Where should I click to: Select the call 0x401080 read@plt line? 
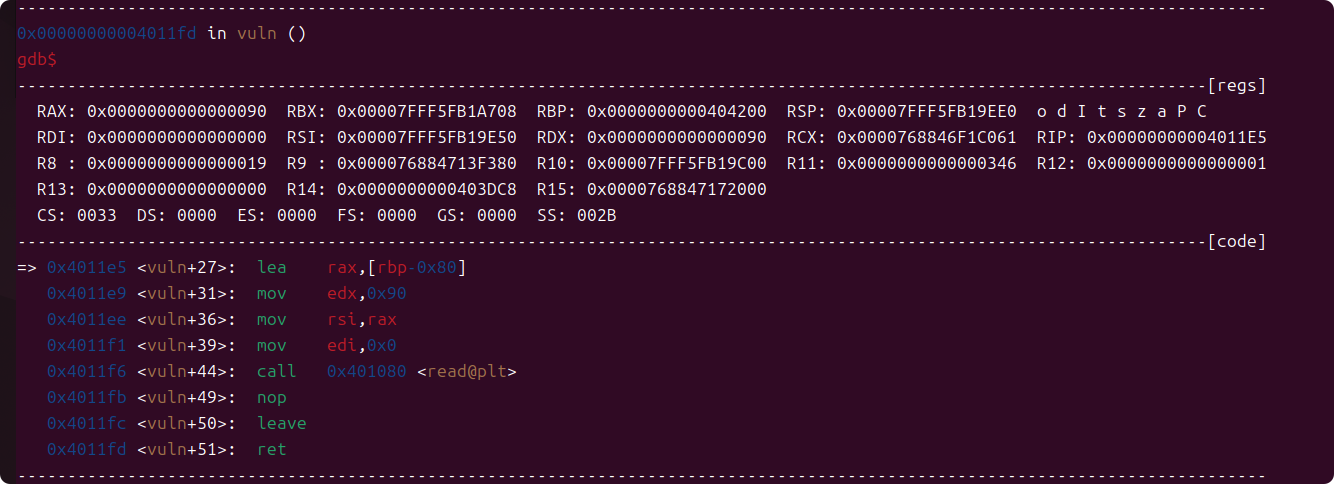[x=282, y=371]
